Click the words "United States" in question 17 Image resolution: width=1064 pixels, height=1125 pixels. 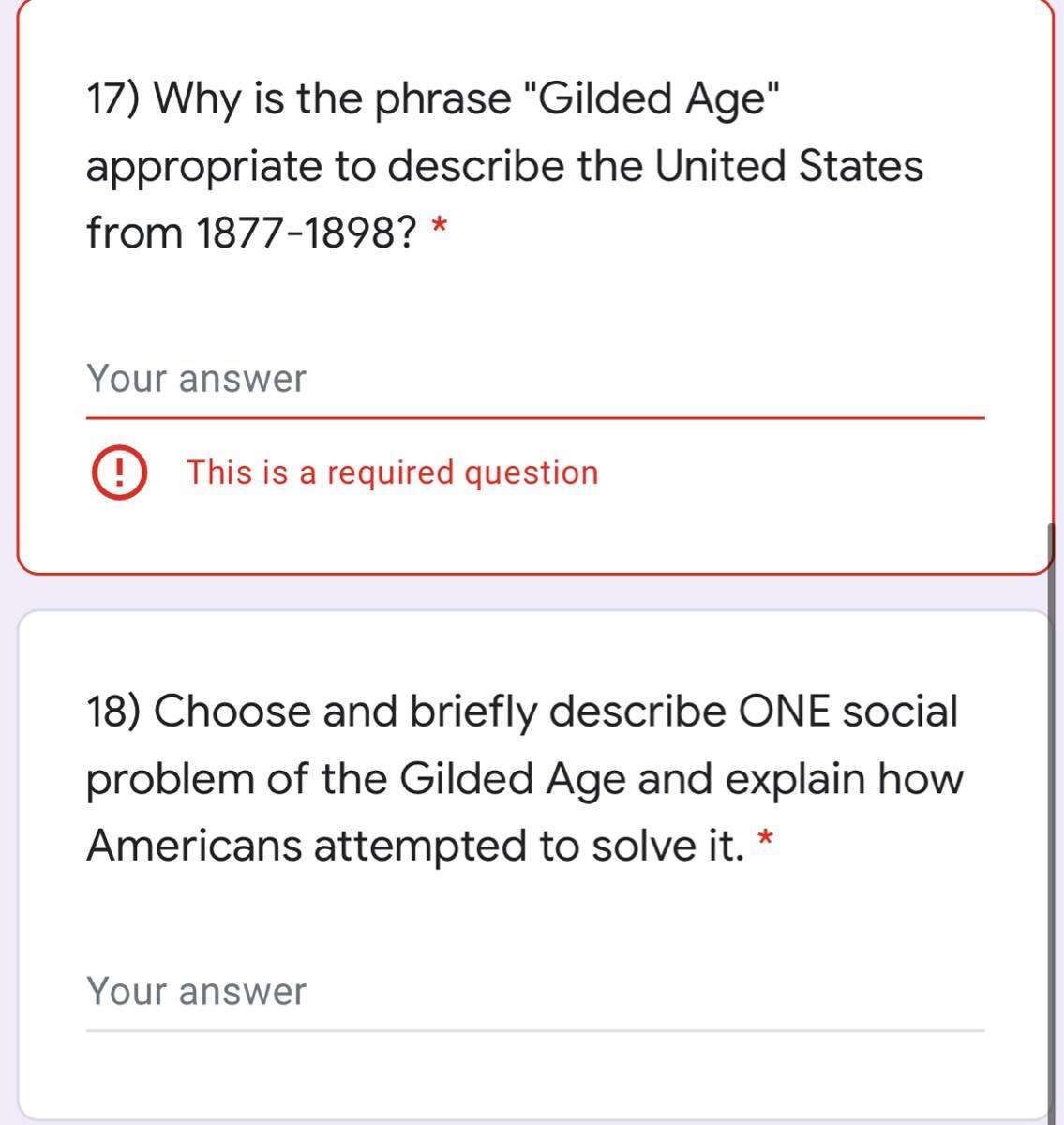coord(788,166)
